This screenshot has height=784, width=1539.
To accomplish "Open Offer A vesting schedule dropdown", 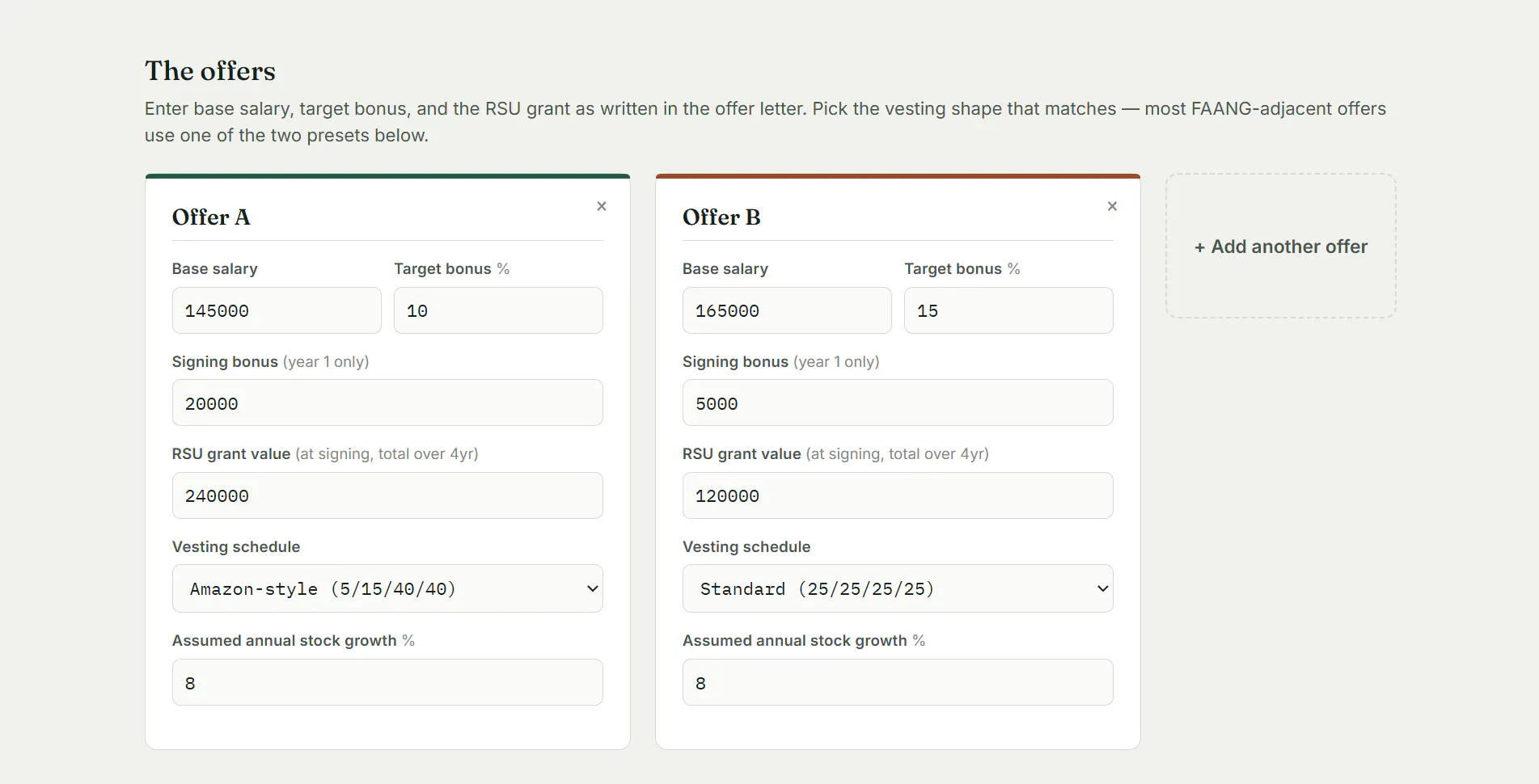I will pyautogui.click(x=387, y=588).
